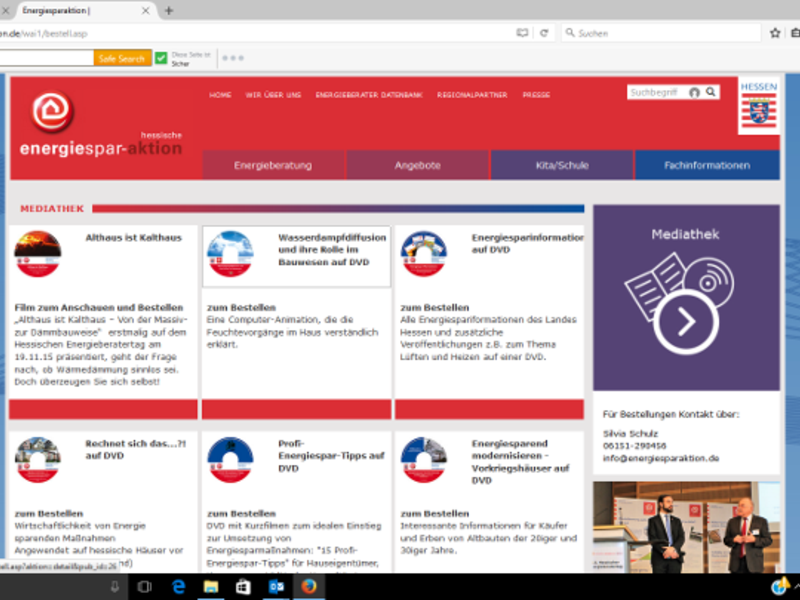Viewport: 800px width, 600px height.
Task: Bookmark this page with the star icon
Action: (x=775, y=33)
